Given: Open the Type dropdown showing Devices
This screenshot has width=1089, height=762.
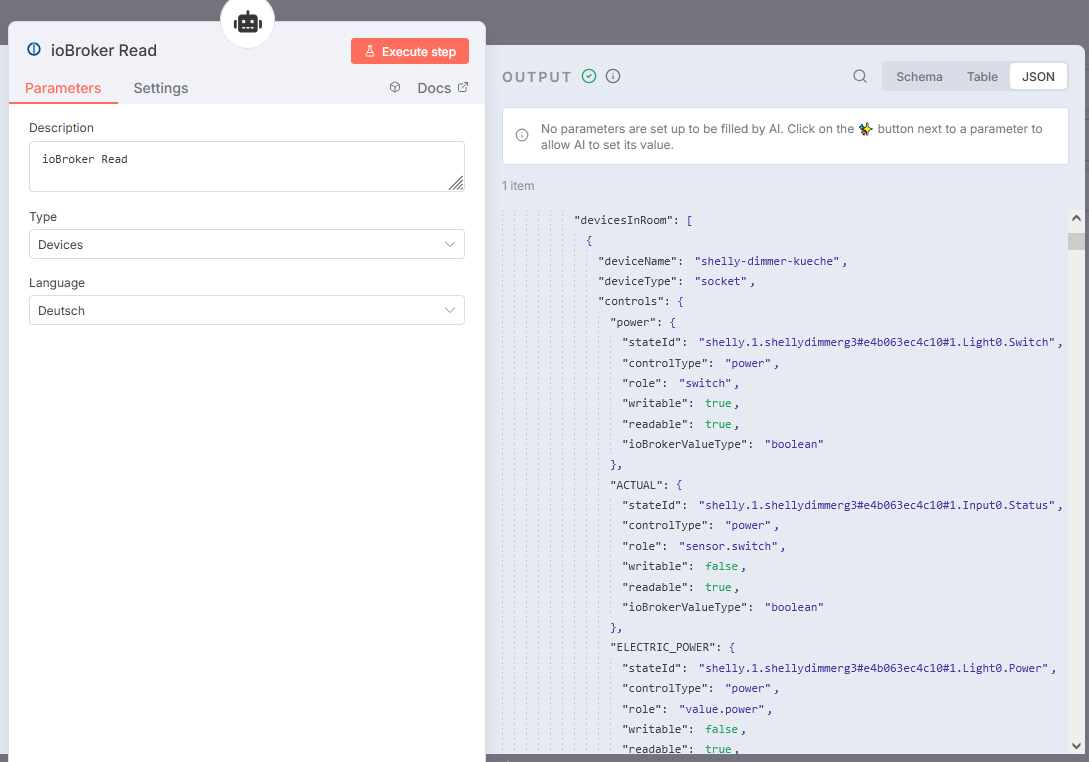Looking at the screenshot, I should (x=246, y=245).
